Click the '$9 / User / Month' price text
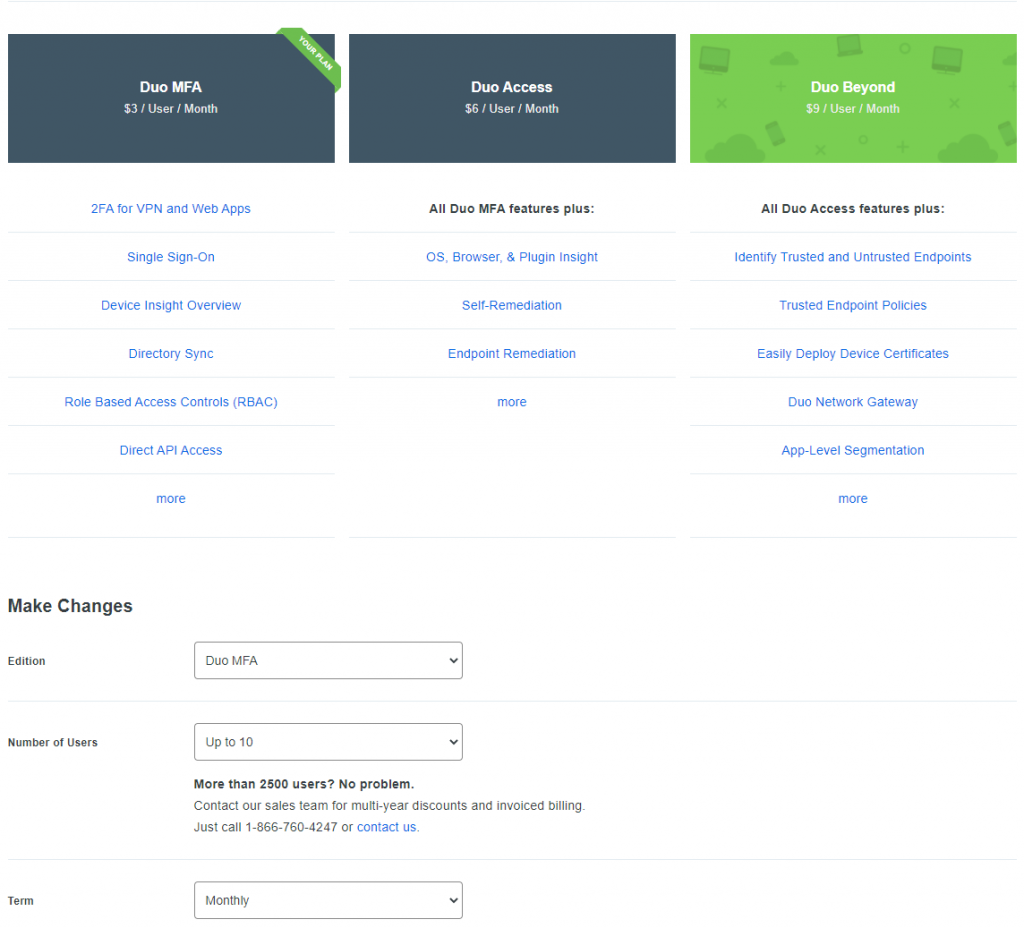Screen dimensions: 1024x928 coord(853,108)
